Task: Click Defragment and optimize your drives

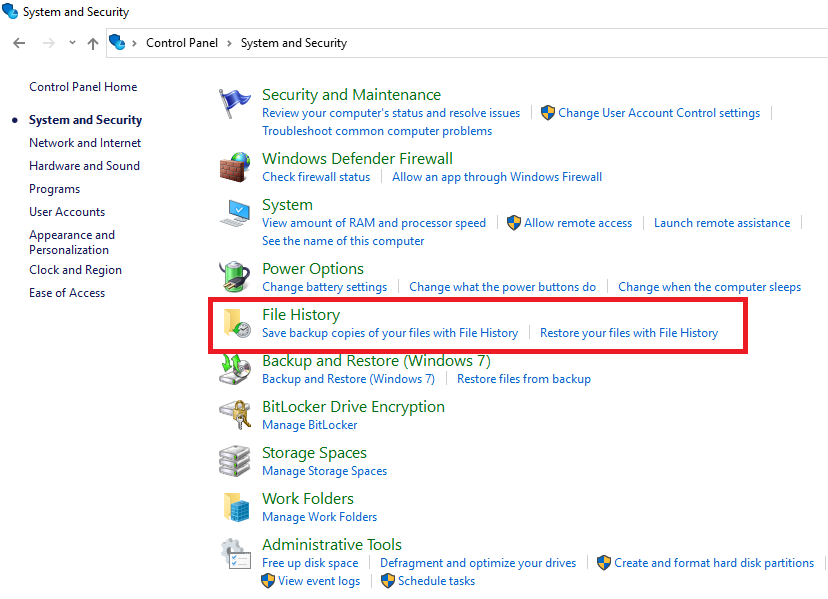Action: (x=478, y=563)
